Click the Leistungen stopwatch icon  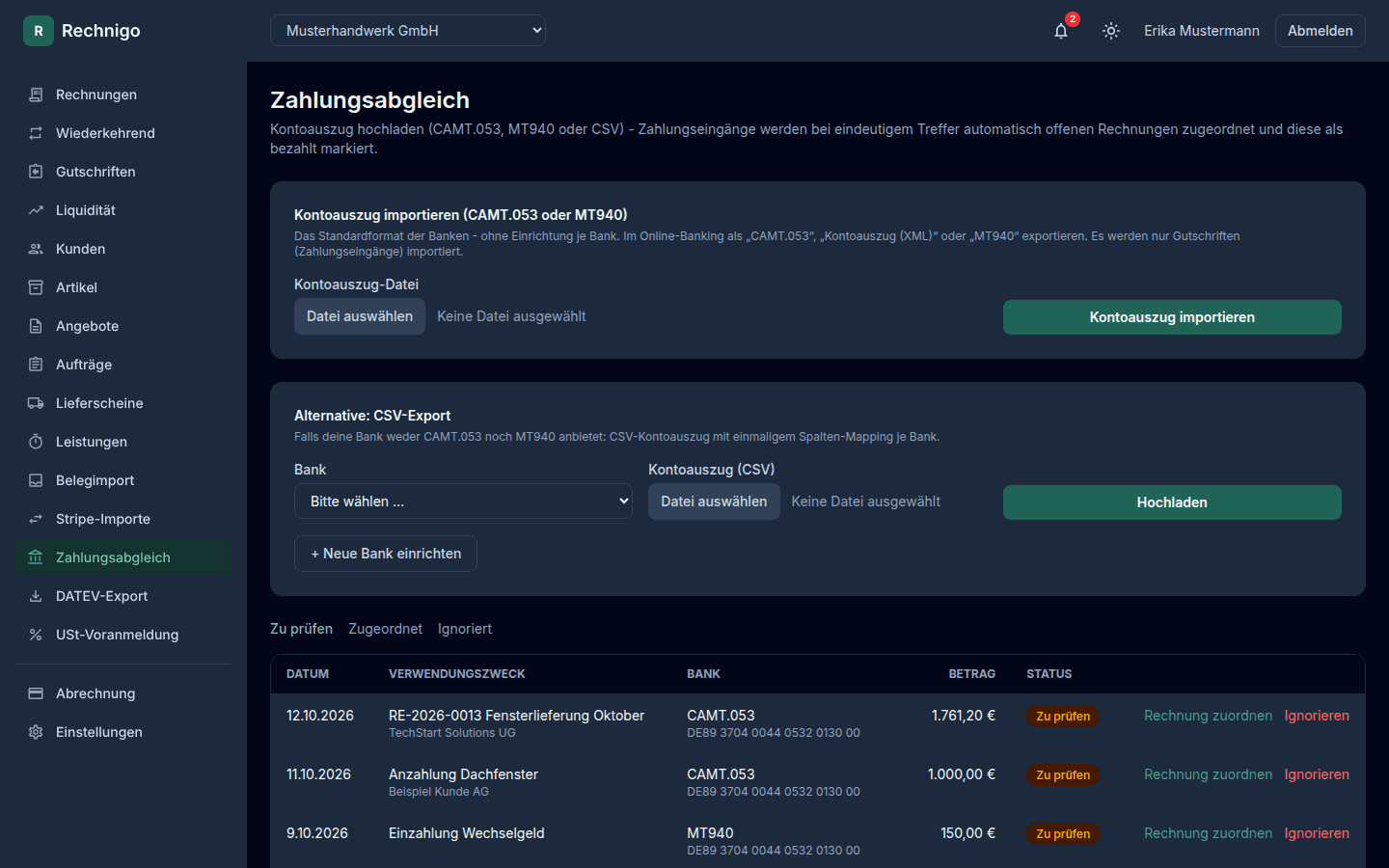point(36,442)
